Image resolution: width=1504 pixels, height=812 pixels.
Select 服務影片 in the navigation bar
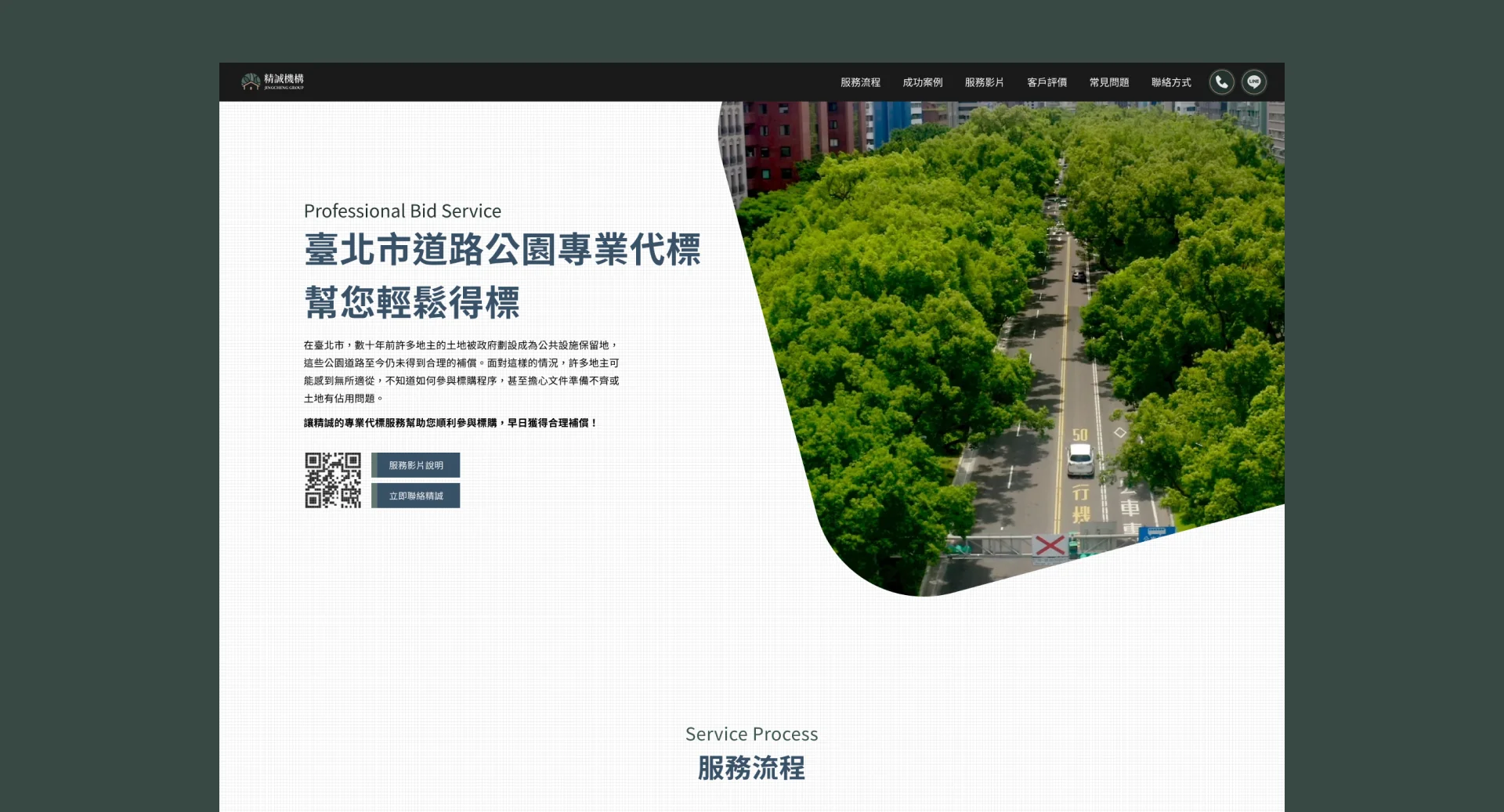tap(984, 82)
